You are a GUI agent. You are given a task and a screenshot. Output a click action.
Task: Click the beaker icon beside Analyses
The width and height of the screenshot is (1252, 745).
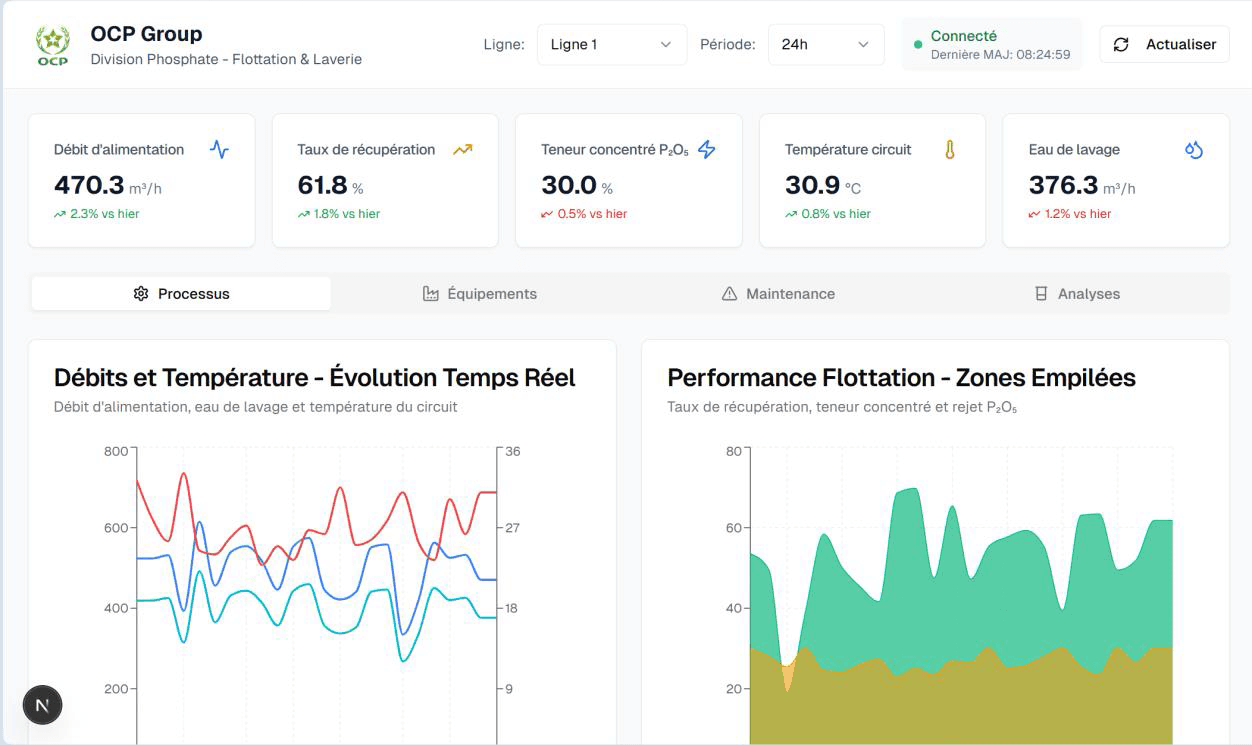(1041, 294)
